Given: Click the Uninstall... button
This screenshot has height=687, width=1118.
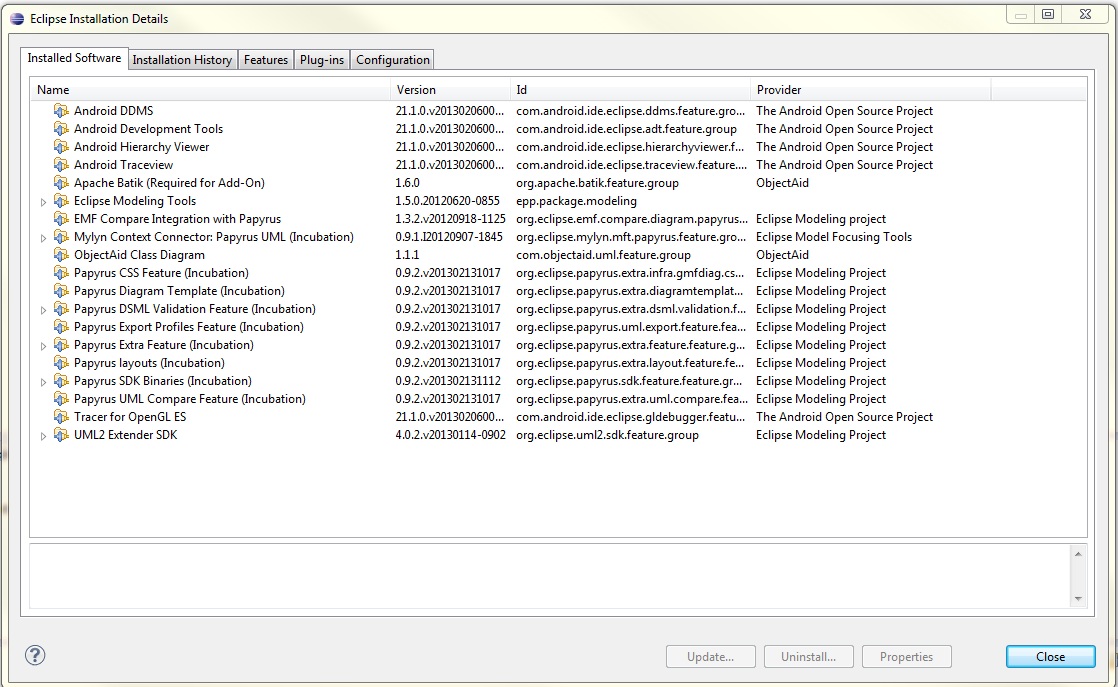Looking at the screenshot, I should [x=809, y=656].
